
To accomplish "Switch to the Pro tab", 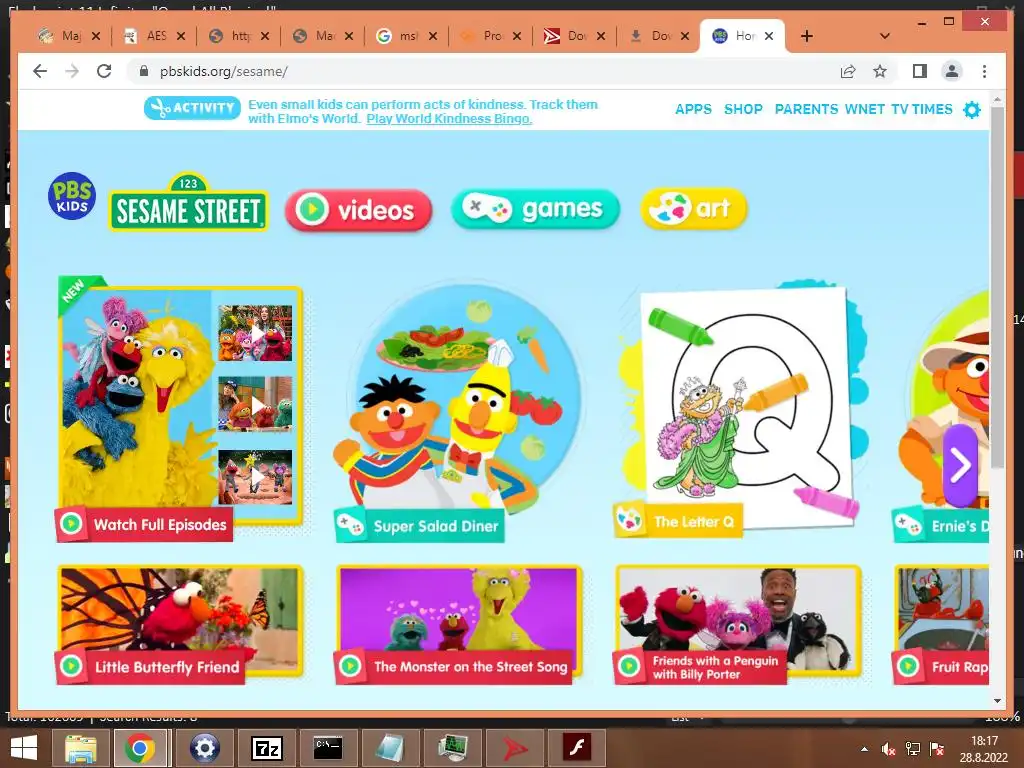I will pyautogui.click(x=490, y=36).
